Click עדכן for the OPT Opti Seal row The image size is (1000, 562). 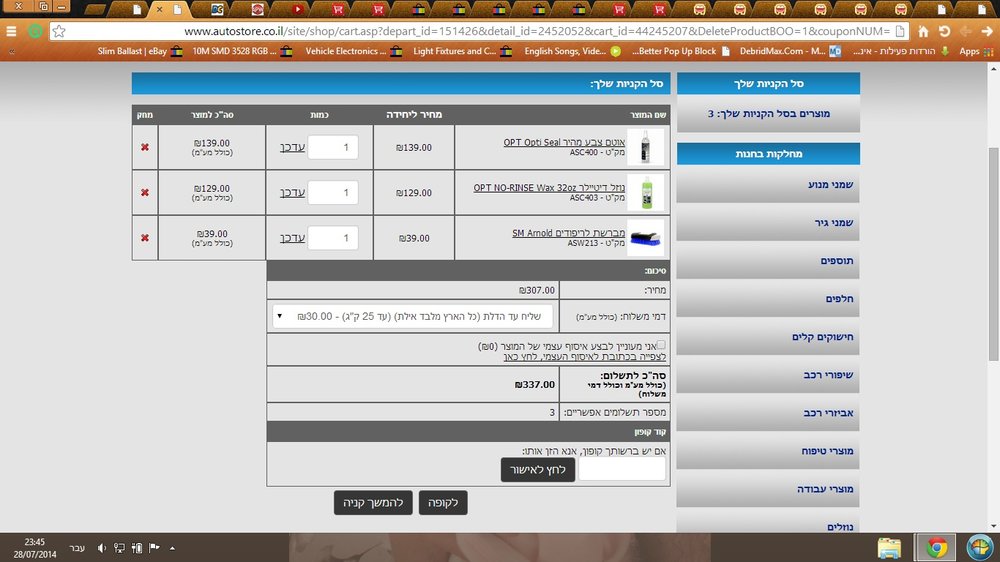tap(292, 147)
